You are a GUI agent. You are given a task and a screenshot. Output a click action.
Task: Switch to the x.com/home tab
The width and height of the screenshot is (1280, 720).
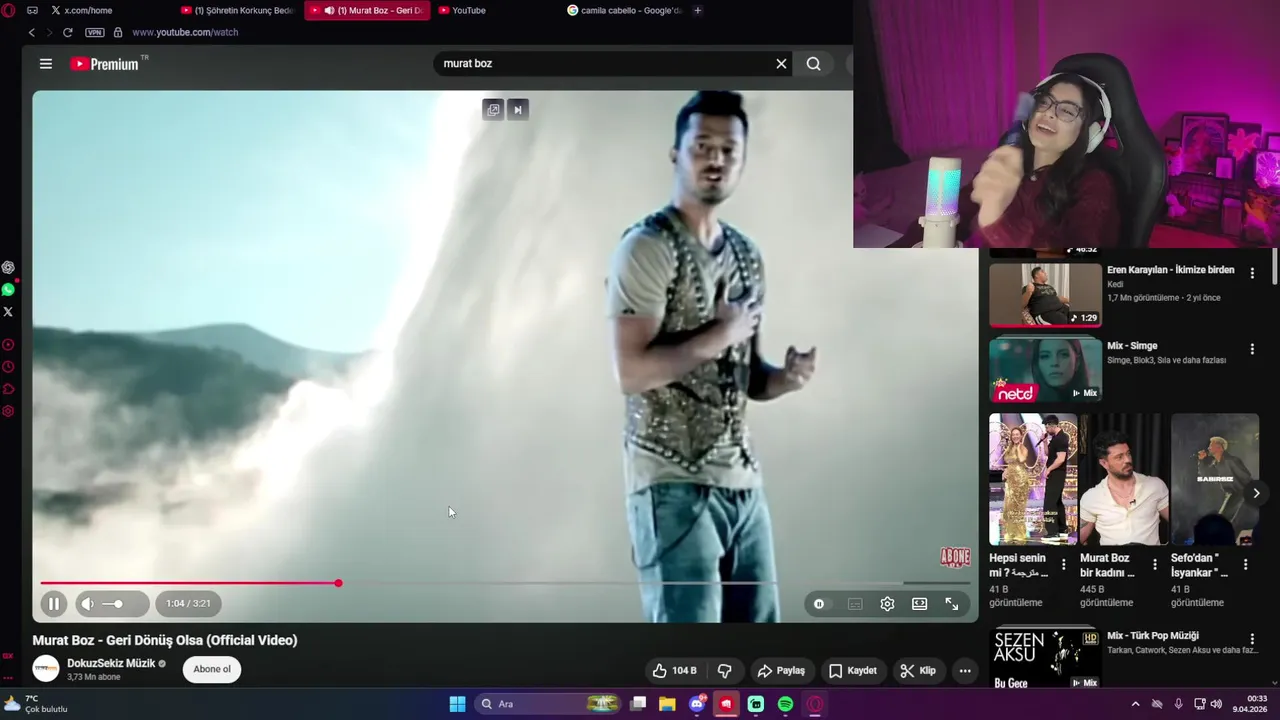(110, 10)
